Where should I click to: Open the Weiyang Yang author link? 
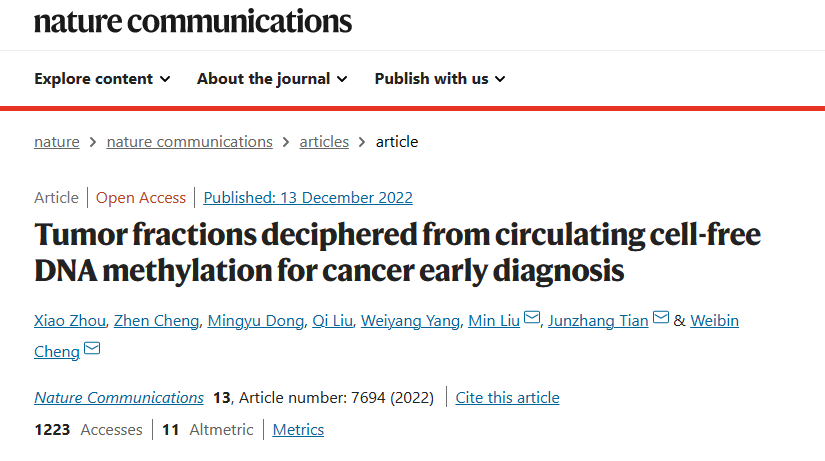click(410, 320)
